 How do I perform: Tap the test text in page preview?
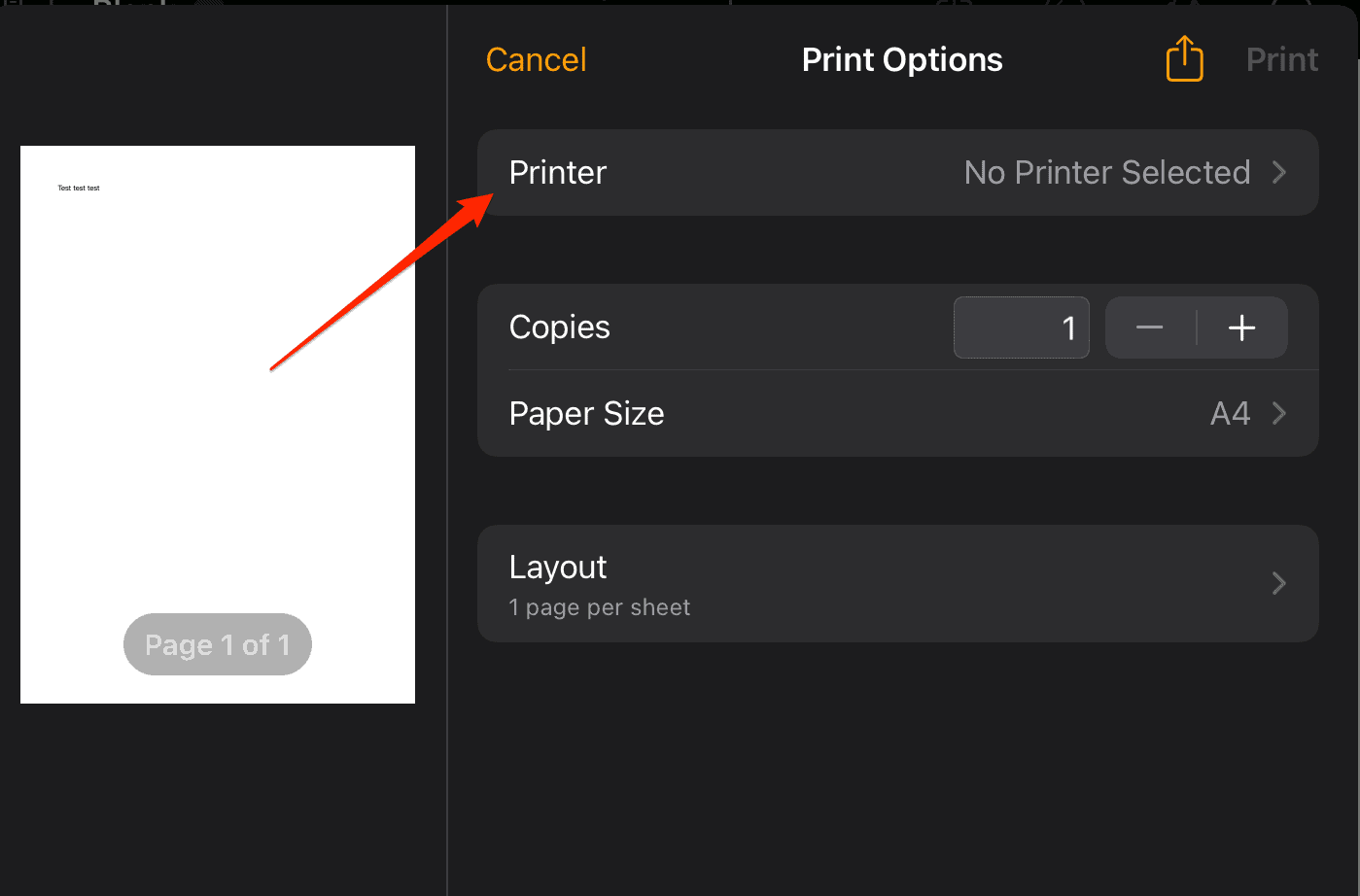[x=79, y=188]
